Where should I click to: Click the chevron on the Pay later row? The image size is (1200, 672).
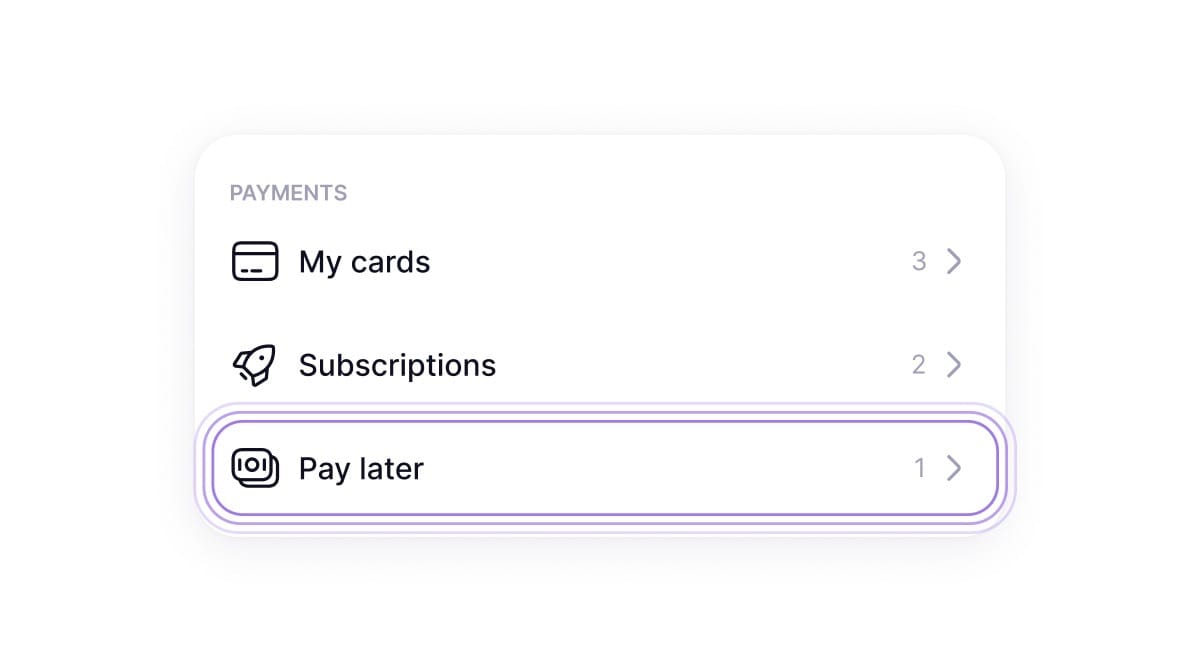pyautogui.click(x=954, y=468)
